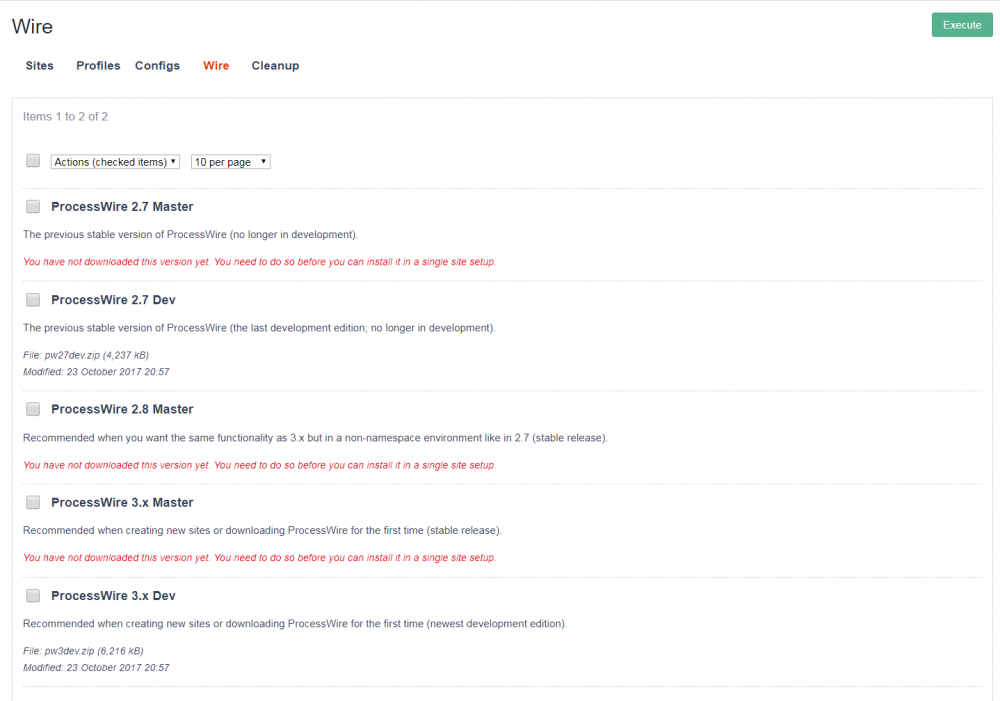
Task: Check the ProcessWire 3.x Master checkbox
Action: [33, 503]
